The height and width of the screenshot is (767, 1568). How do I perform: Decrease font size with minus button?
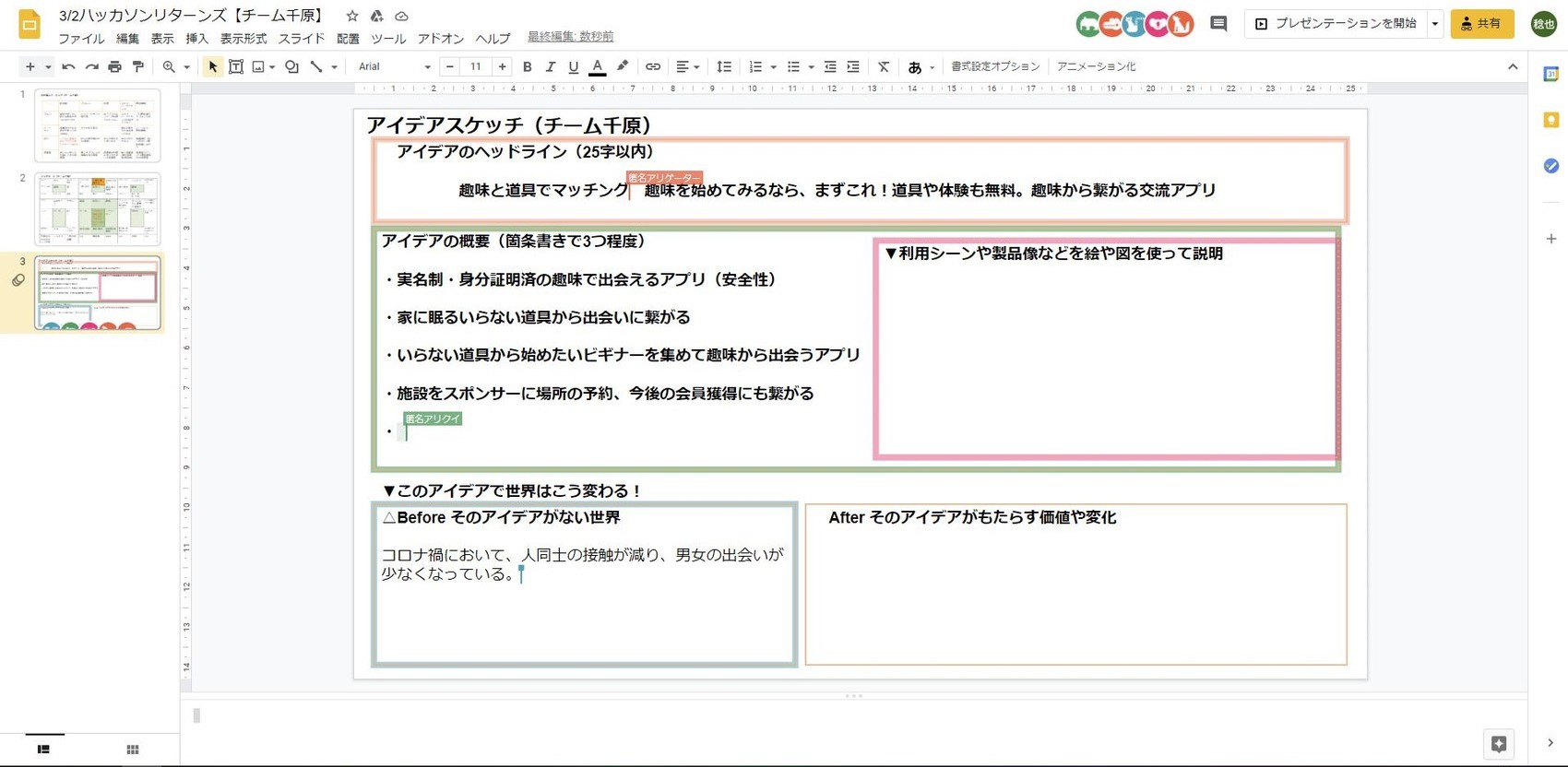tap(449, 66)
